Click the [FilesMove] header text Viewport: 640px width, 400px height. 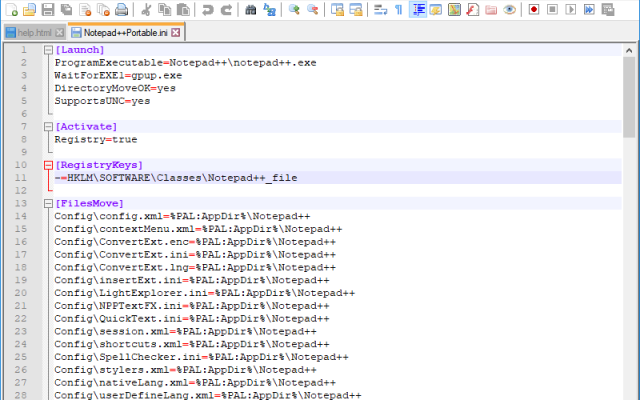click(x=89, y=203)
